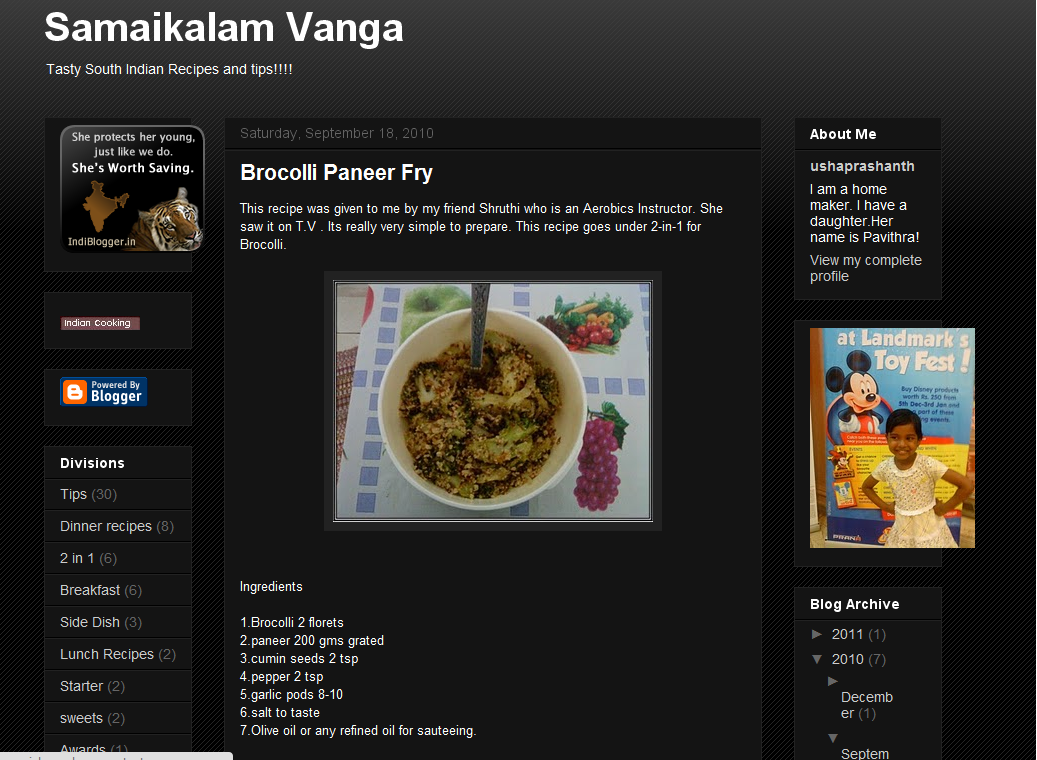Open the Dinner recipes category
Screen dimensions: 1037x760
pos(106,526)
